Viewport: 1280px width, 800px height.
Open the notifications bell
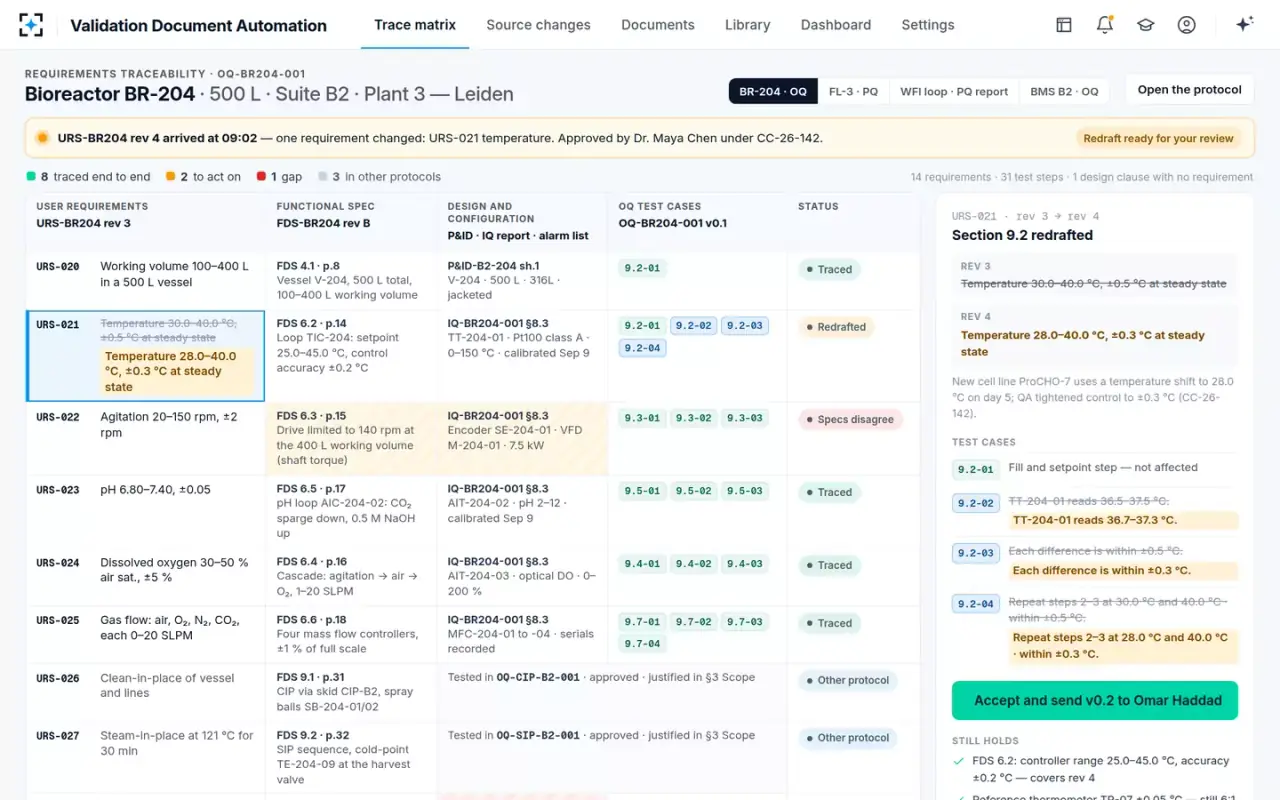(1105, 25)
